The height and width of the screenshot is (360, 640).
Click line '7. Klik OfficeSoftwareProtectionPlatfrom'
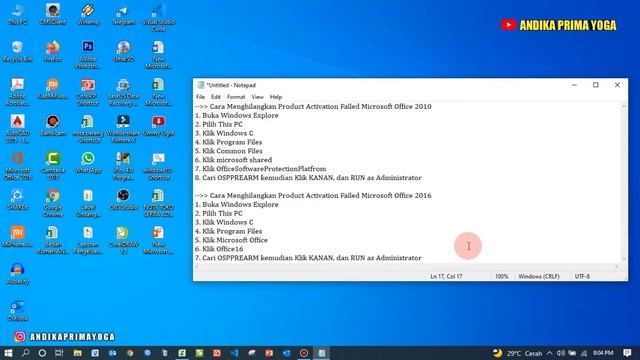pos(260,169)
